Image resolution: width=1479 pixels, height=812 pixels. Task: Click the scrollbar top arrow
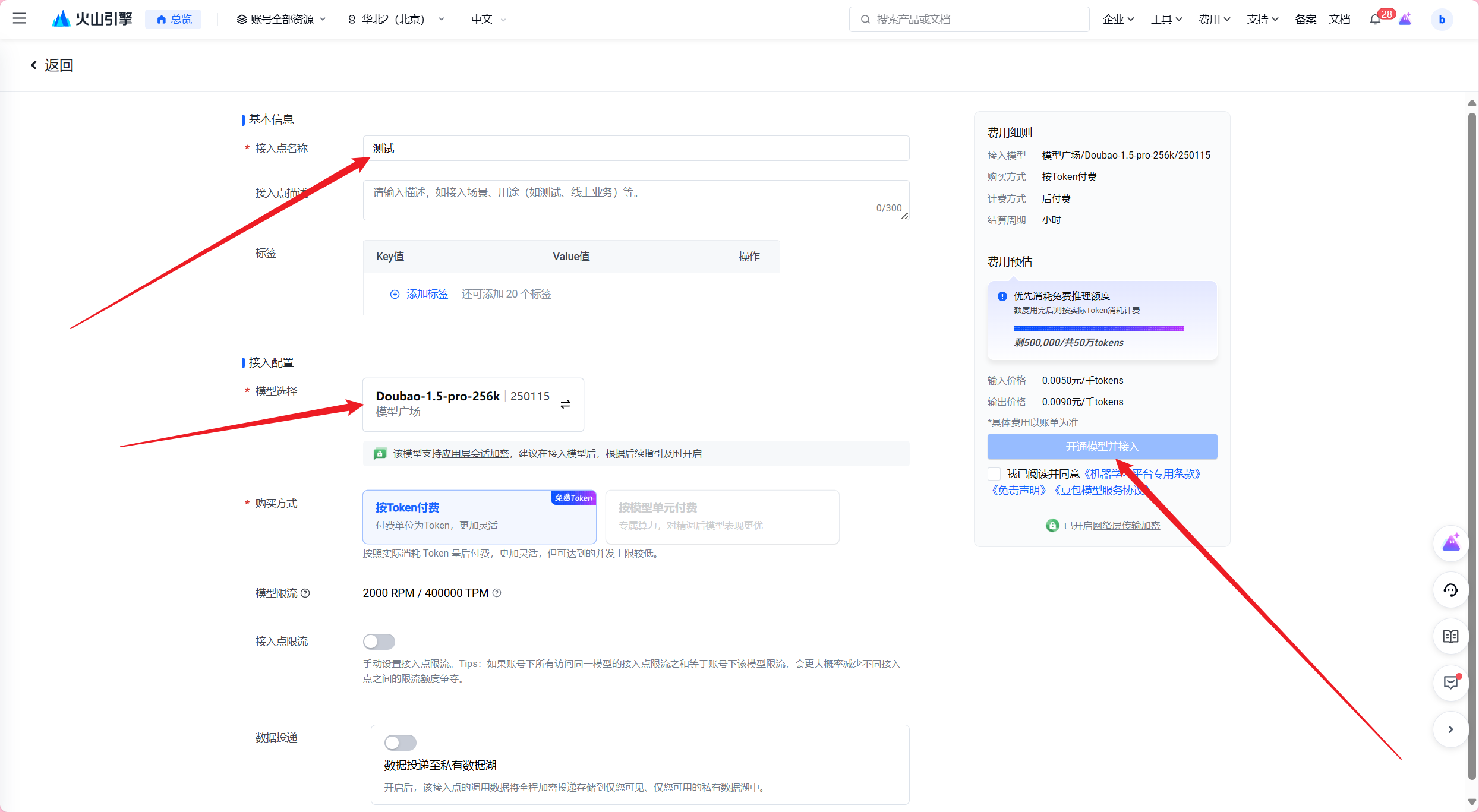(1472, 103)
